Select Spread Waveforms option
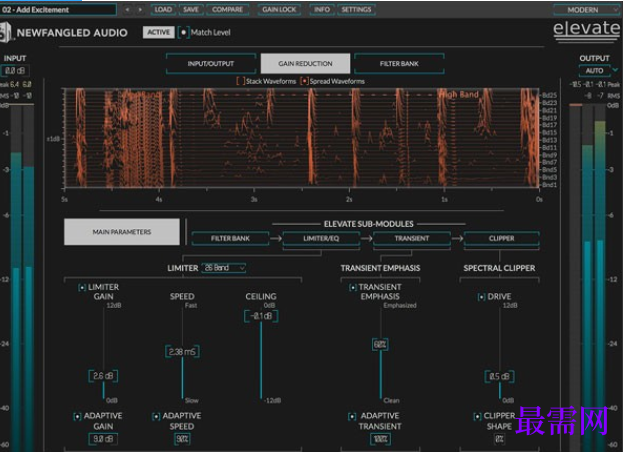The image size is (627, 452). coord(304,81)
